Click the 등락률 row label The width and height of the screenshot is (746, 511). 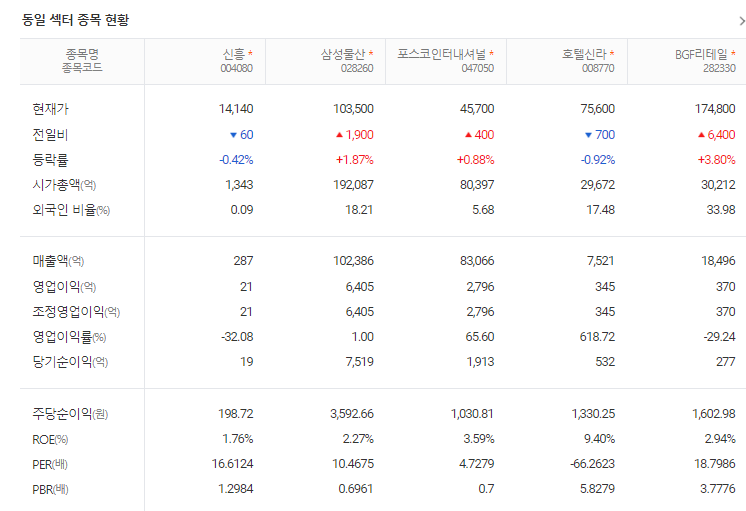[x=50, y=160]
